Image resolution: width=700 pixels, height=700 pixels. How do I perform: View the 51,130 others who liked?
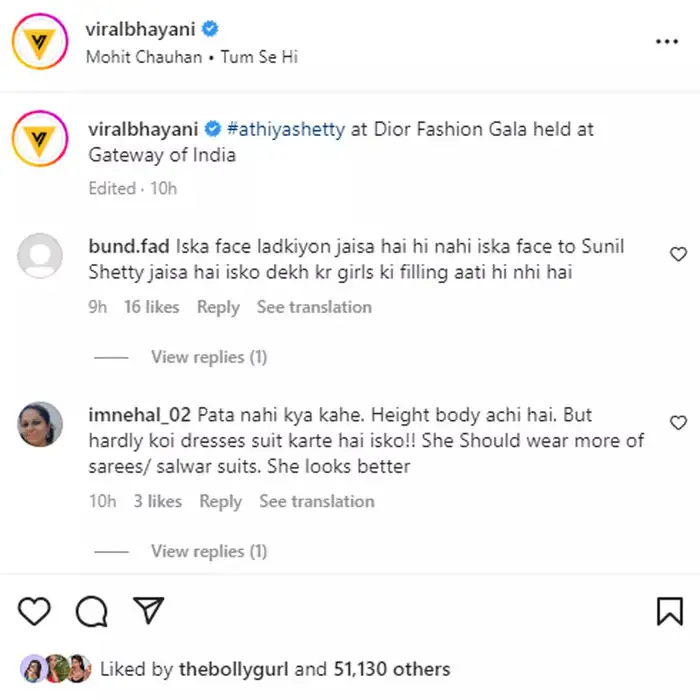[392, 669]
